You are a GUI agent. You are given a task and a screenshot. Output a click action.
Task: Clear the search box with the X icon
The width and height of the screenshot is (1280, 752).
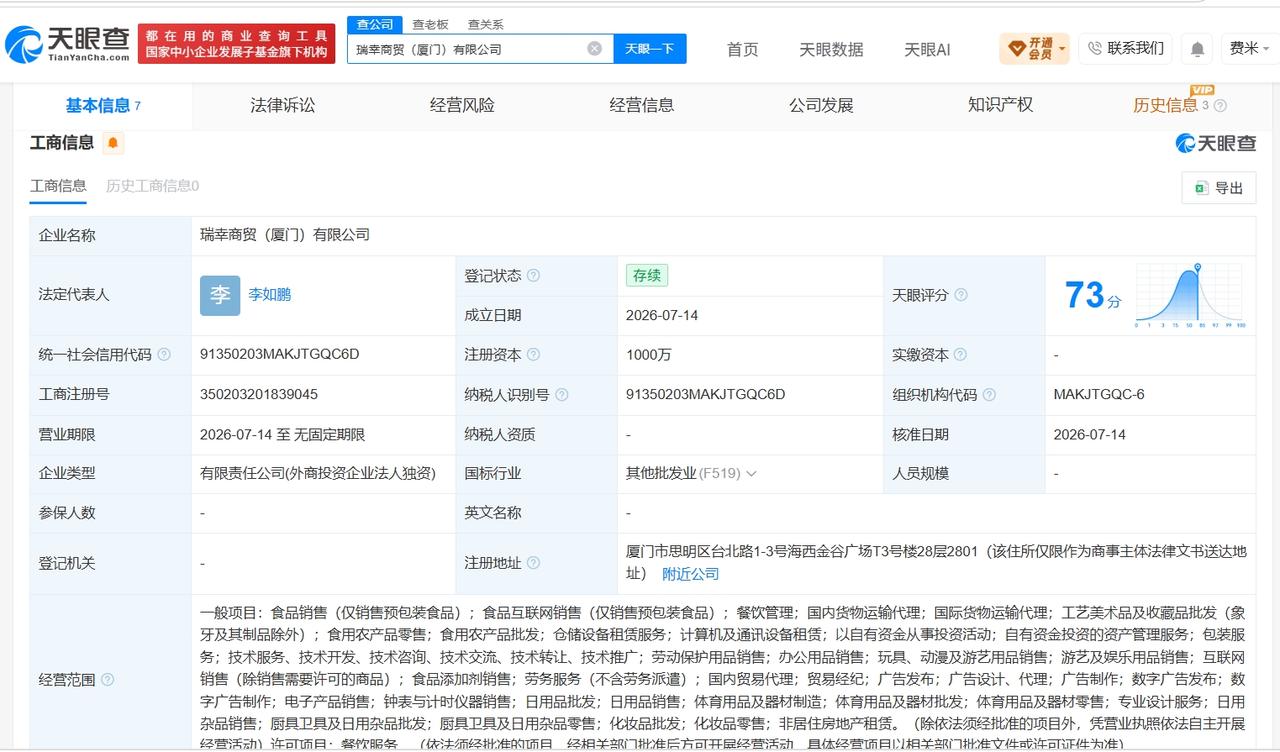click(594, 48)
